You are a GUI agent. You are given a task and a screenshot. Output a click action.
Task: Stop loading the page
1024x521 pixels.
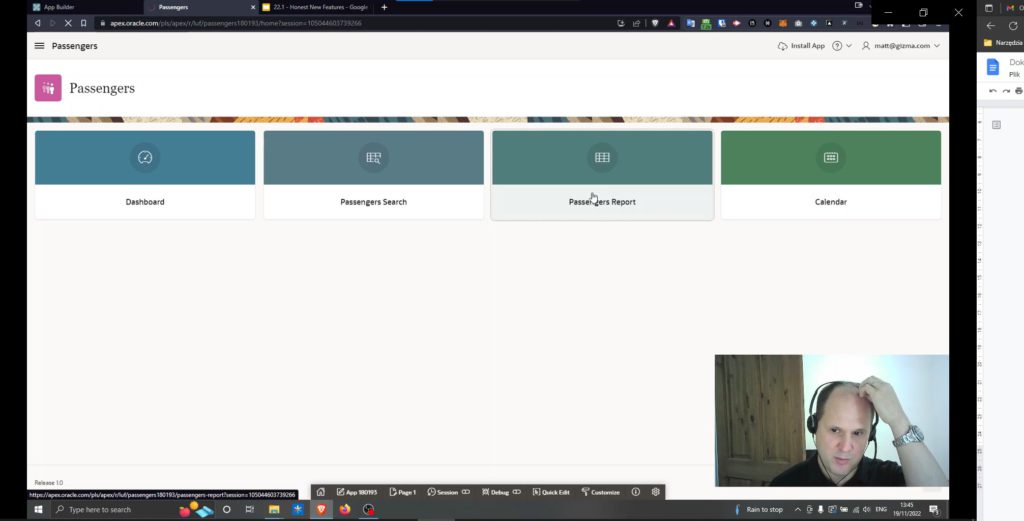pyautogui.click(x=68, y=23)
